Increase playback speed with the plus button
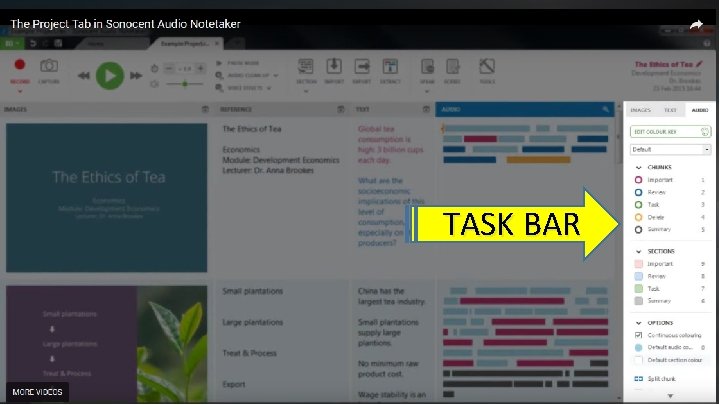Viewport: 720px width, 405px height. click(200, 68)
